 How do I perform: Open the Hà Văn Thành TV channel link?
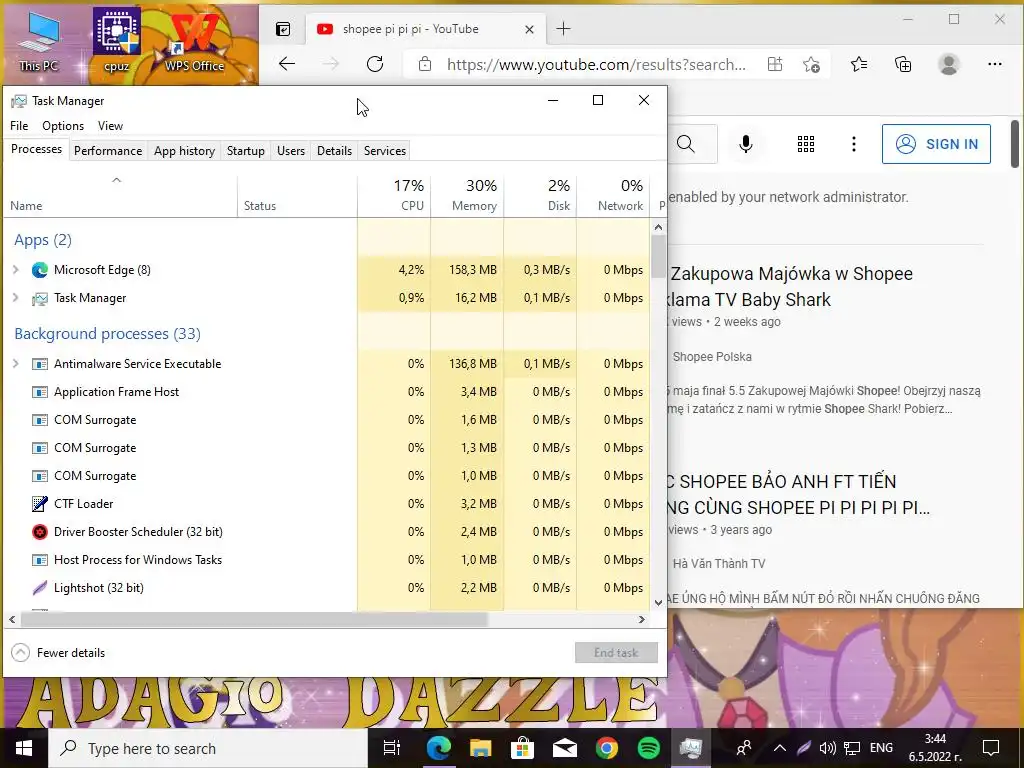718,564
